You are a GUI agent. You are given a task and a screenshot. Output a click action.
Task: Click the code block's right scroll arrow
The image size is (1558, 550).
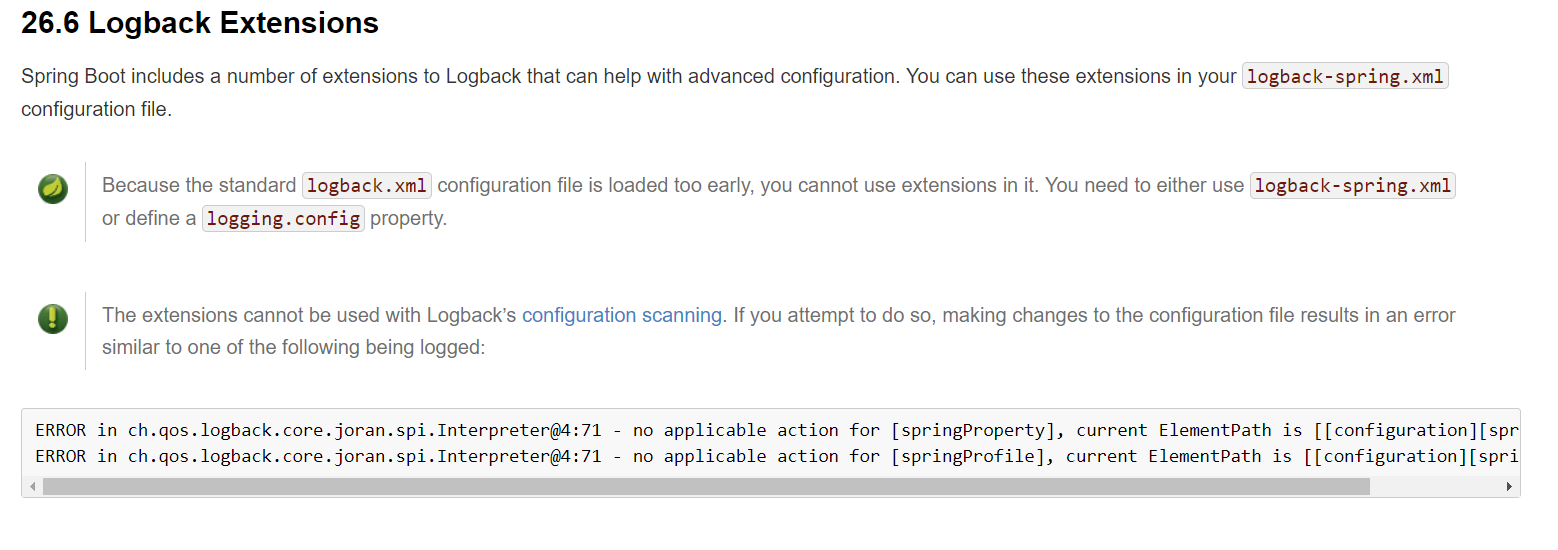1509,487
